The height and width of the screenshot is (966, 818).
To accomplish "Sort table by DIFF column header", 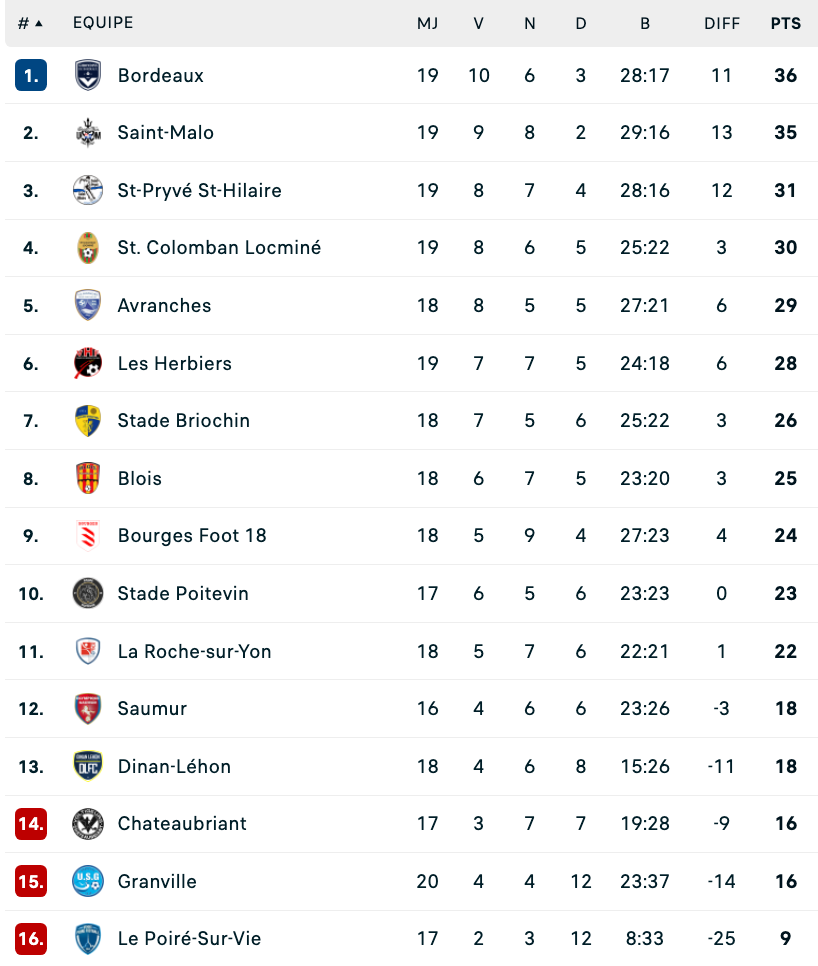I will point(721,23).
